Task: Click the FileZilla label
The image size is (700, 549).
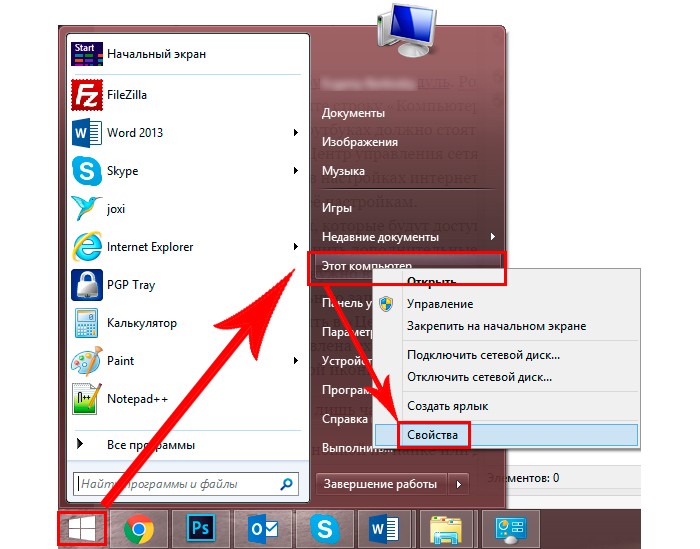Action: click(x=127, y=95)
